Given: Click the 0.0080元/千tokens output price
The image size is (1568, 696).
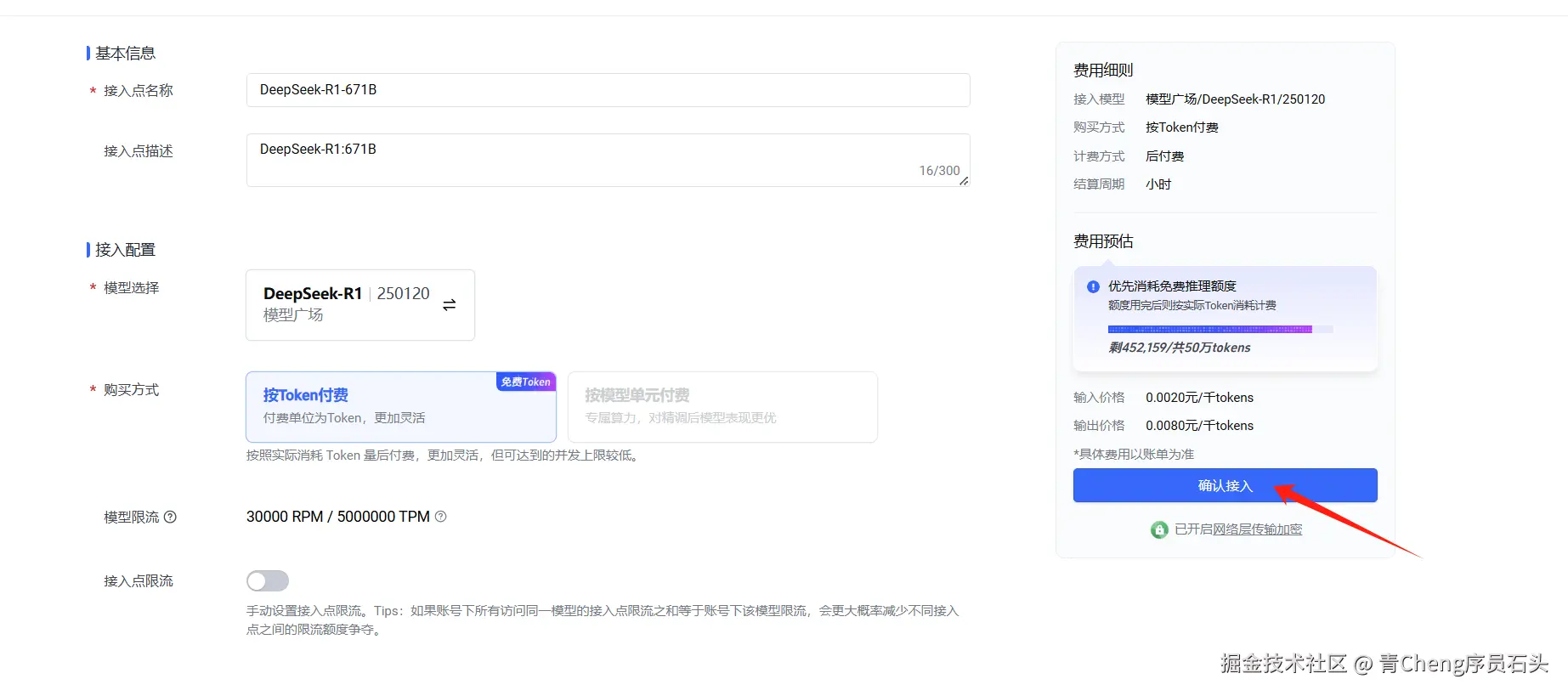Looking at the screenshot, I should (1199, 426).
